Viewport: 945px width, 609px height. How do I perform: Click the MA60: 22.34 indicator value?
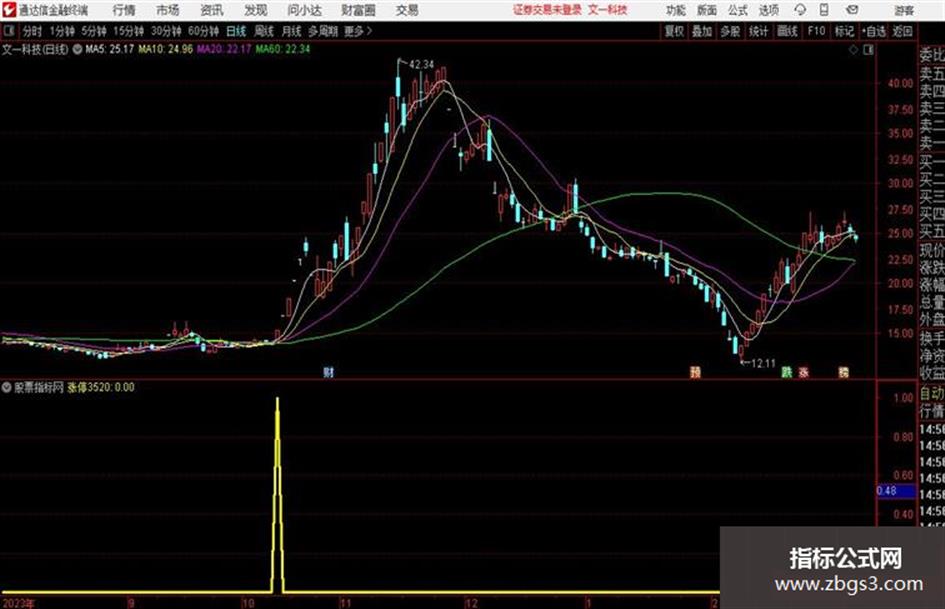coord(283,49)
